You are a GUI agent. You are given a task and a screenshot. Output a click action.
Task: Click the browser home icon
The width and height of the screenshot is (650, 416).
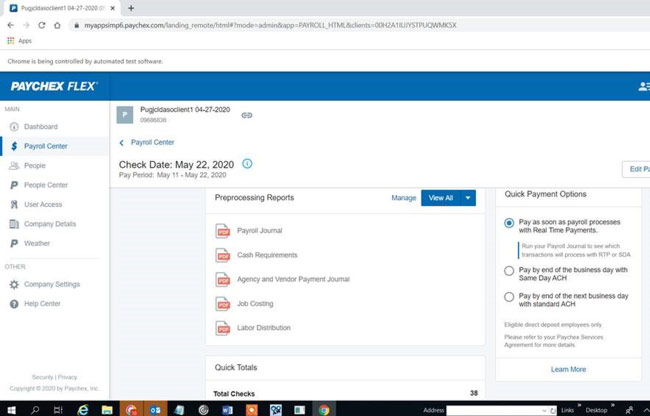pyautogui.click(x=57, y=25)
